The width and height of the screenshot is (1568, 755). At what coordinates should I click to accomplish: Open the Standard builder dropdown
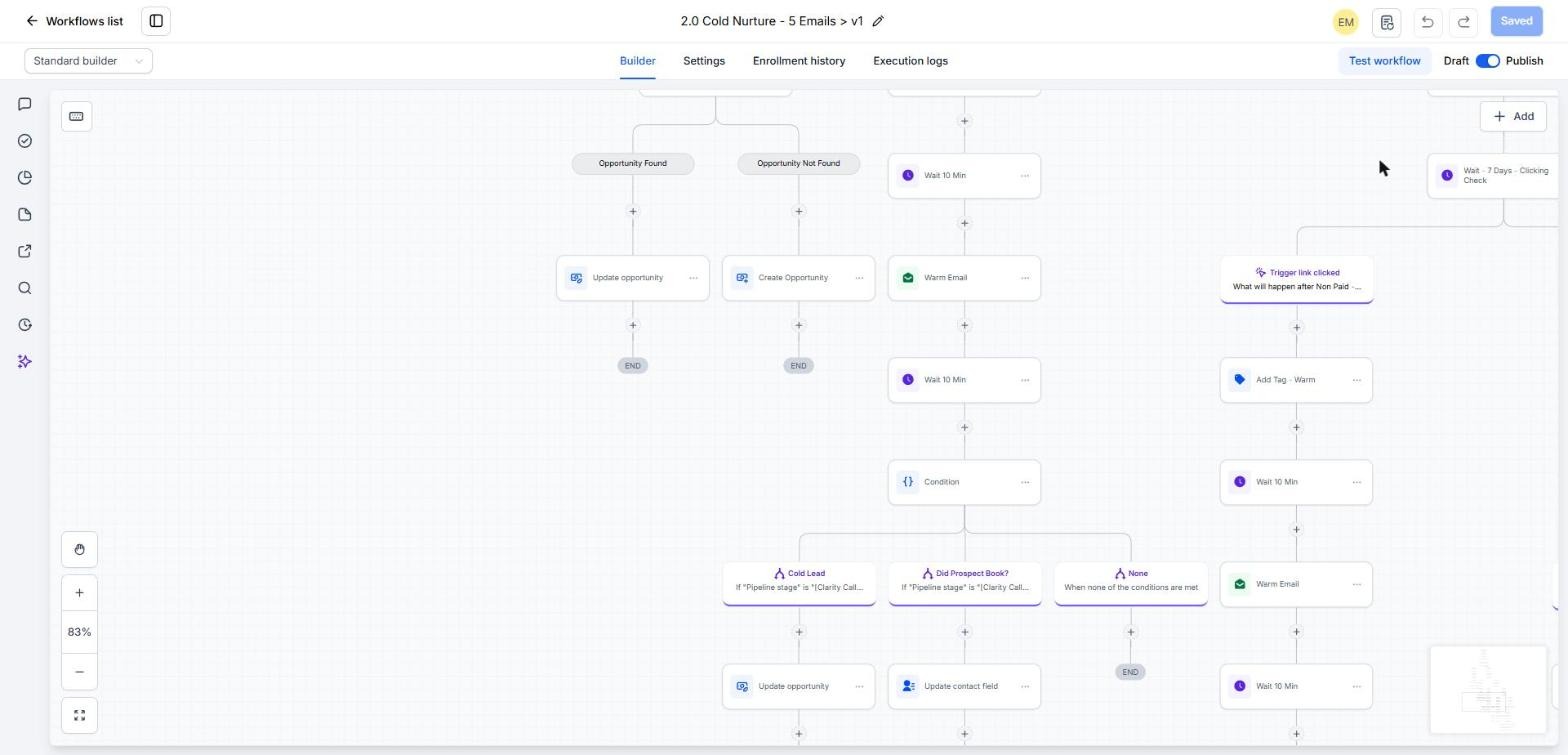88,61
